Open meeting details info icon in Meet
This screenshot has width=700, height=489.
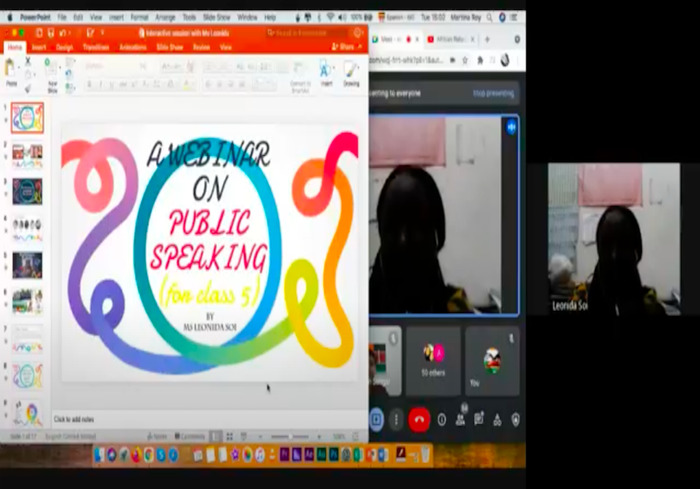442,420
